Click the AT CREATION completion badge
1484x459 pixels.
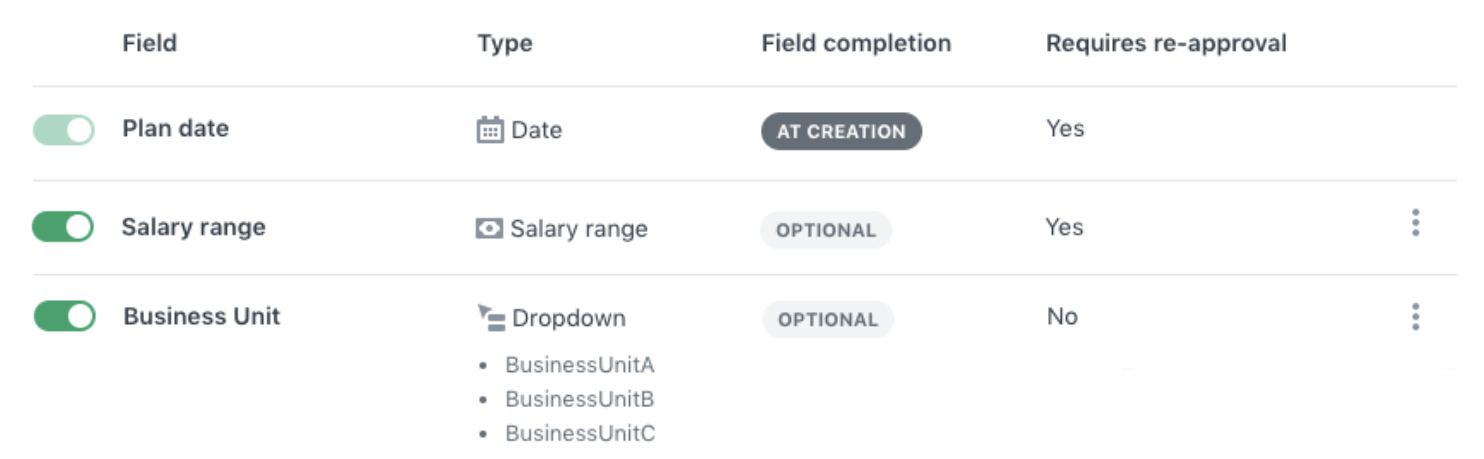click(841, 131)
